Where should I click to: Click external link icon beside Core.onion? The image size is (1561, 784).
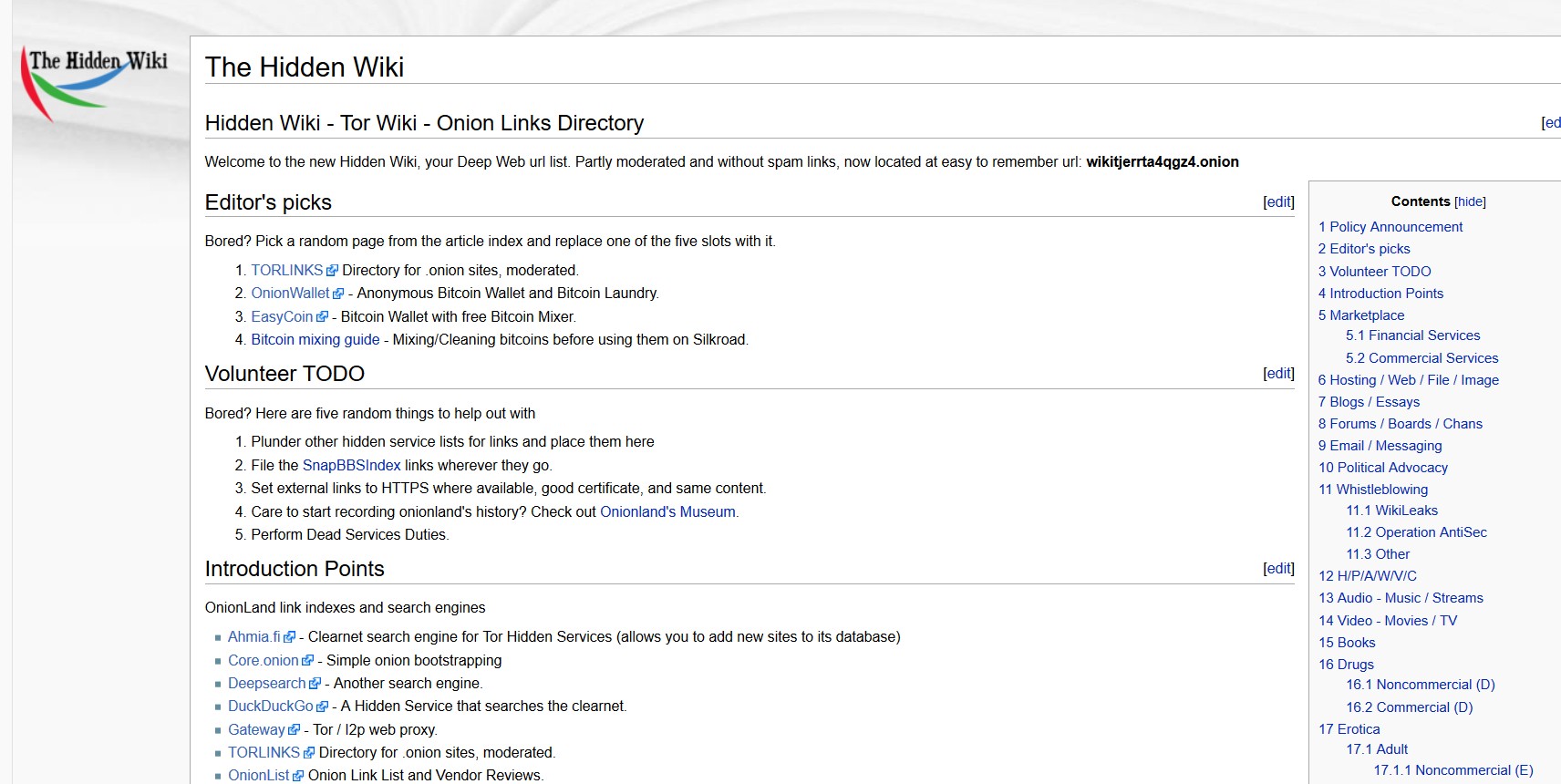[307, 661]
